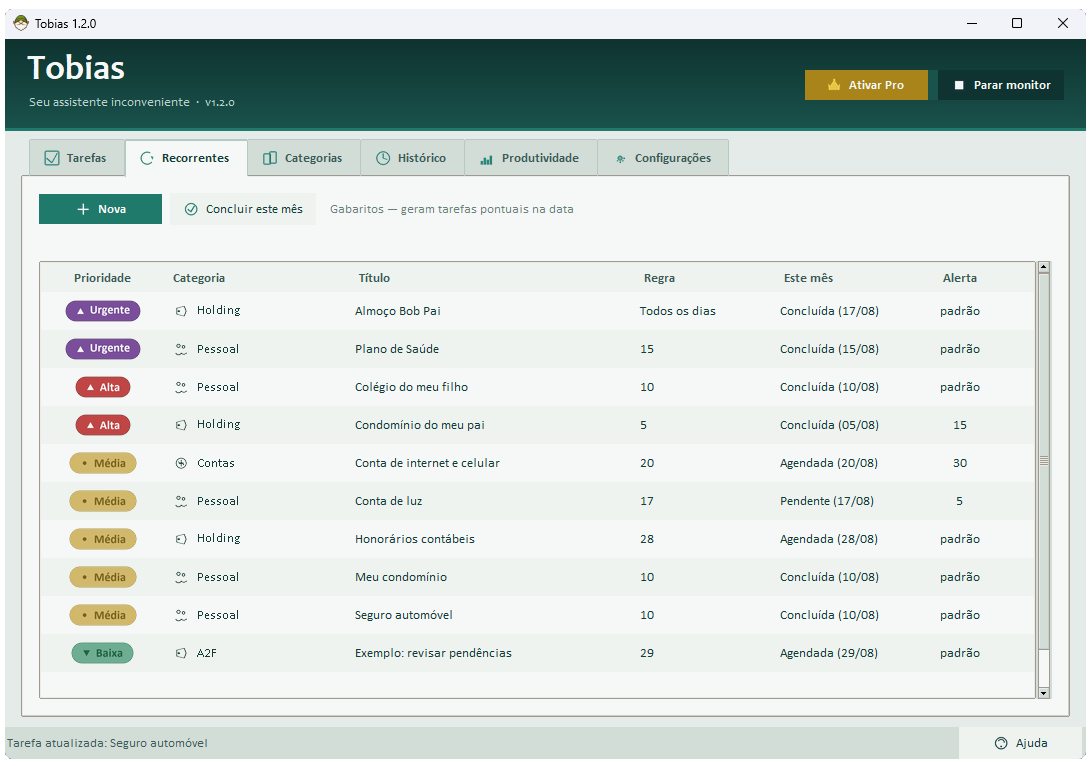Click the Pendente (17/08) status cell
Viewport: 1092px width, 766px height.
click(x=827, y=501)
